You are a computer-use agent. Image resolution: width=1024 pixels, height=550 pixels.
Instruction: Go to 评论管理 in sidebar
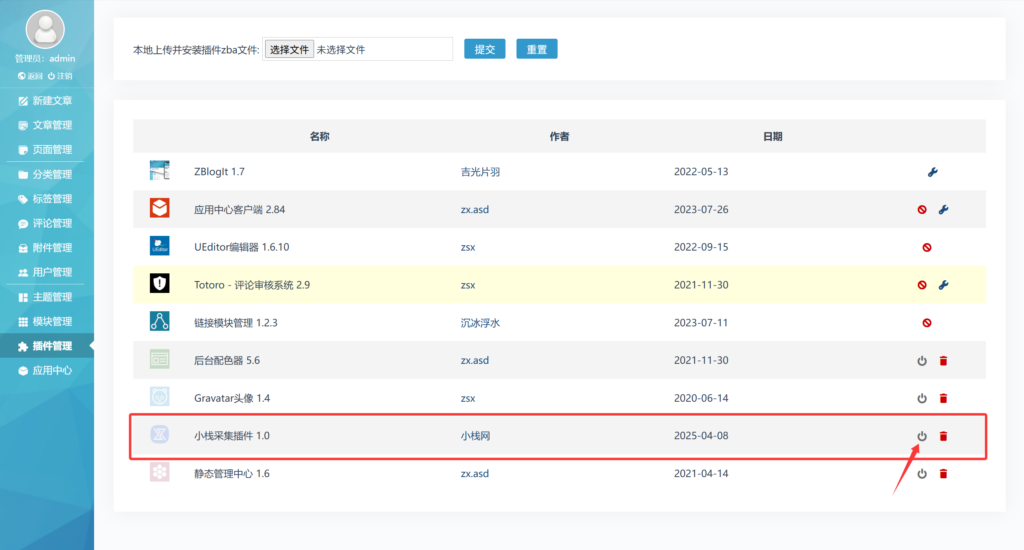45,223
